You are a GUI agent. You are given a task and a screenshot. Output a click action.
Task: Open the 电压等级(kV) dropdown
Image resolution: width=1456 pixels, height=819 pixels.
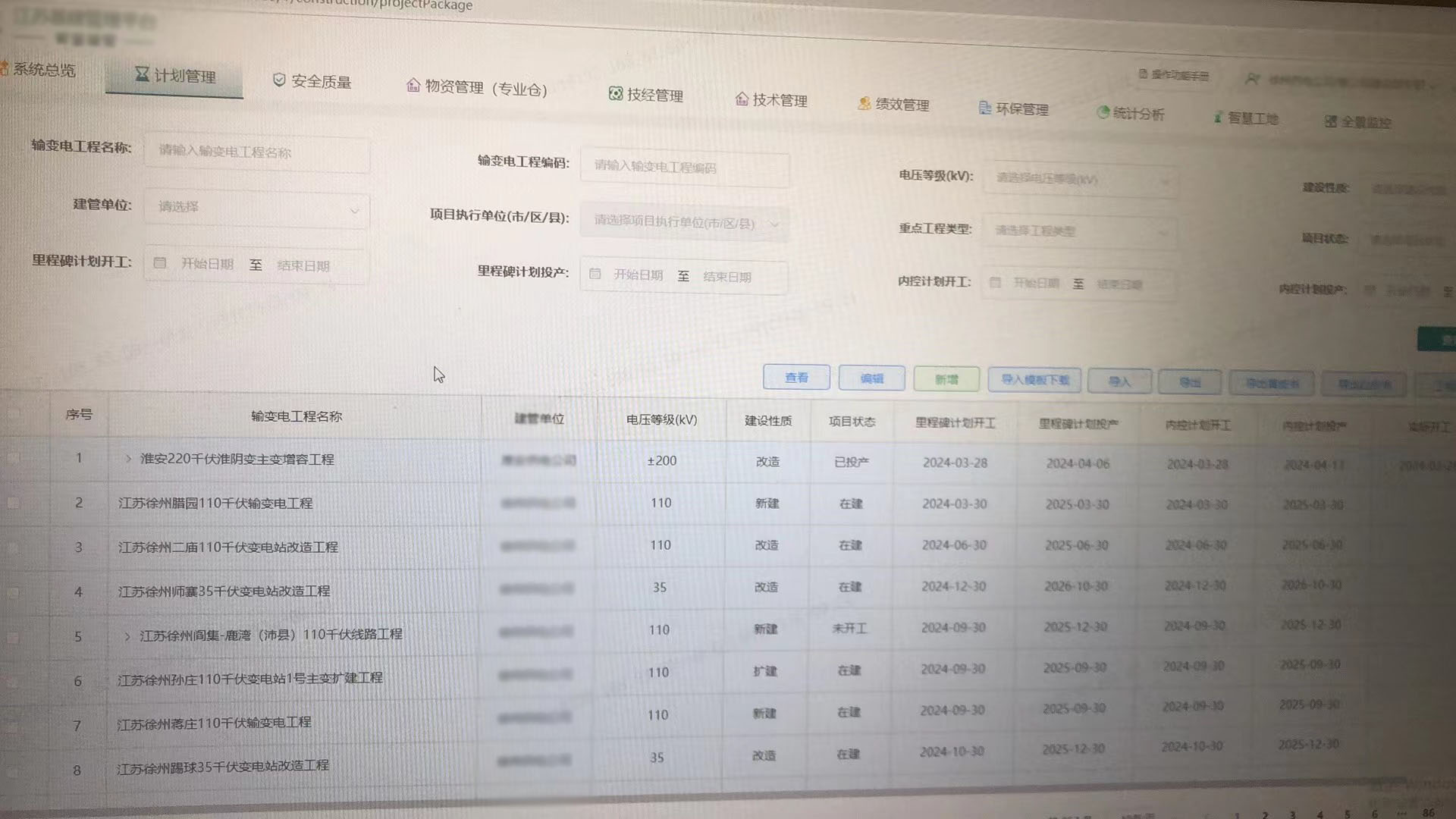[1080, 179]
